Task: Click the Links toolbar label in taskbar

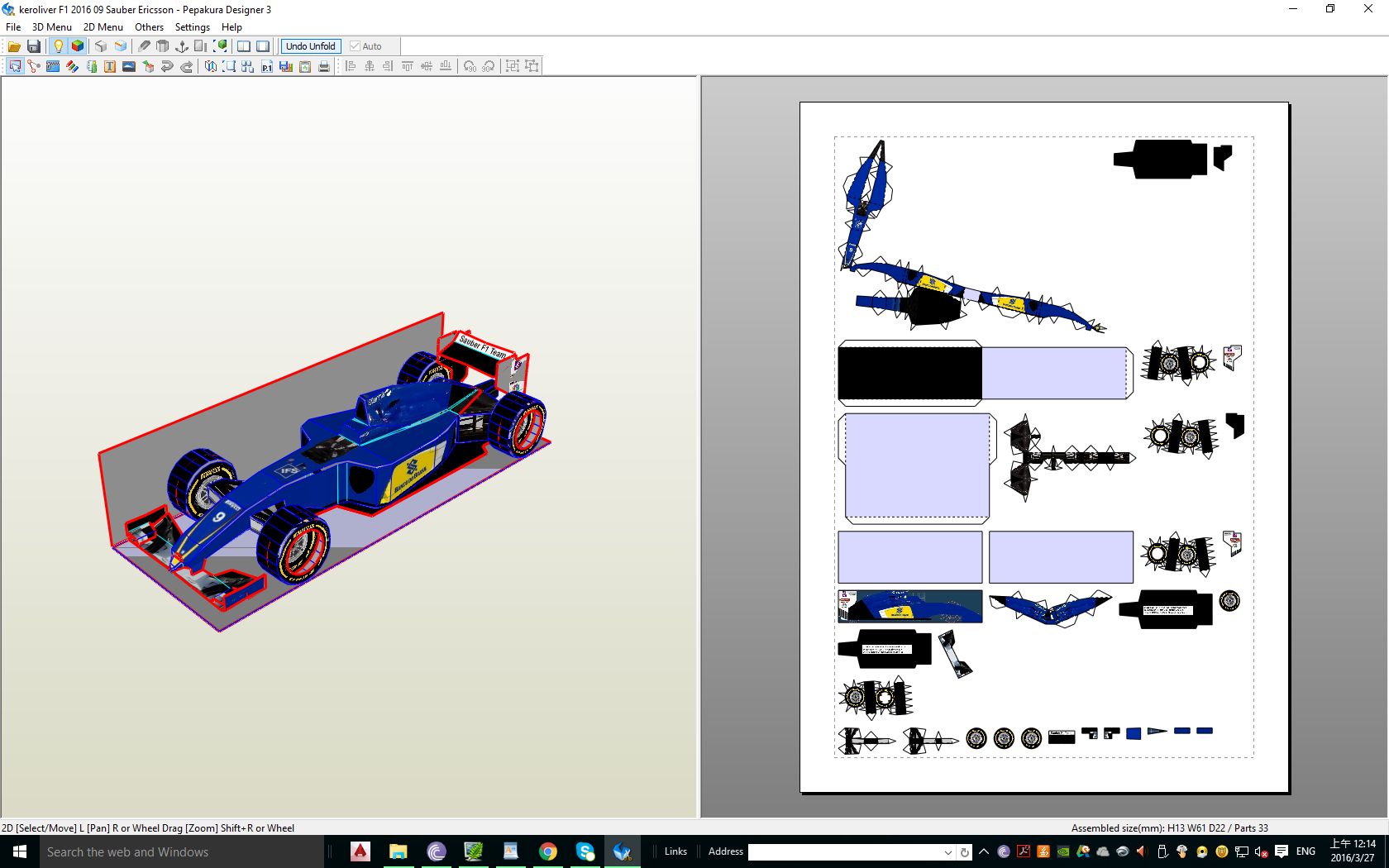Action: tap(675, 851)
